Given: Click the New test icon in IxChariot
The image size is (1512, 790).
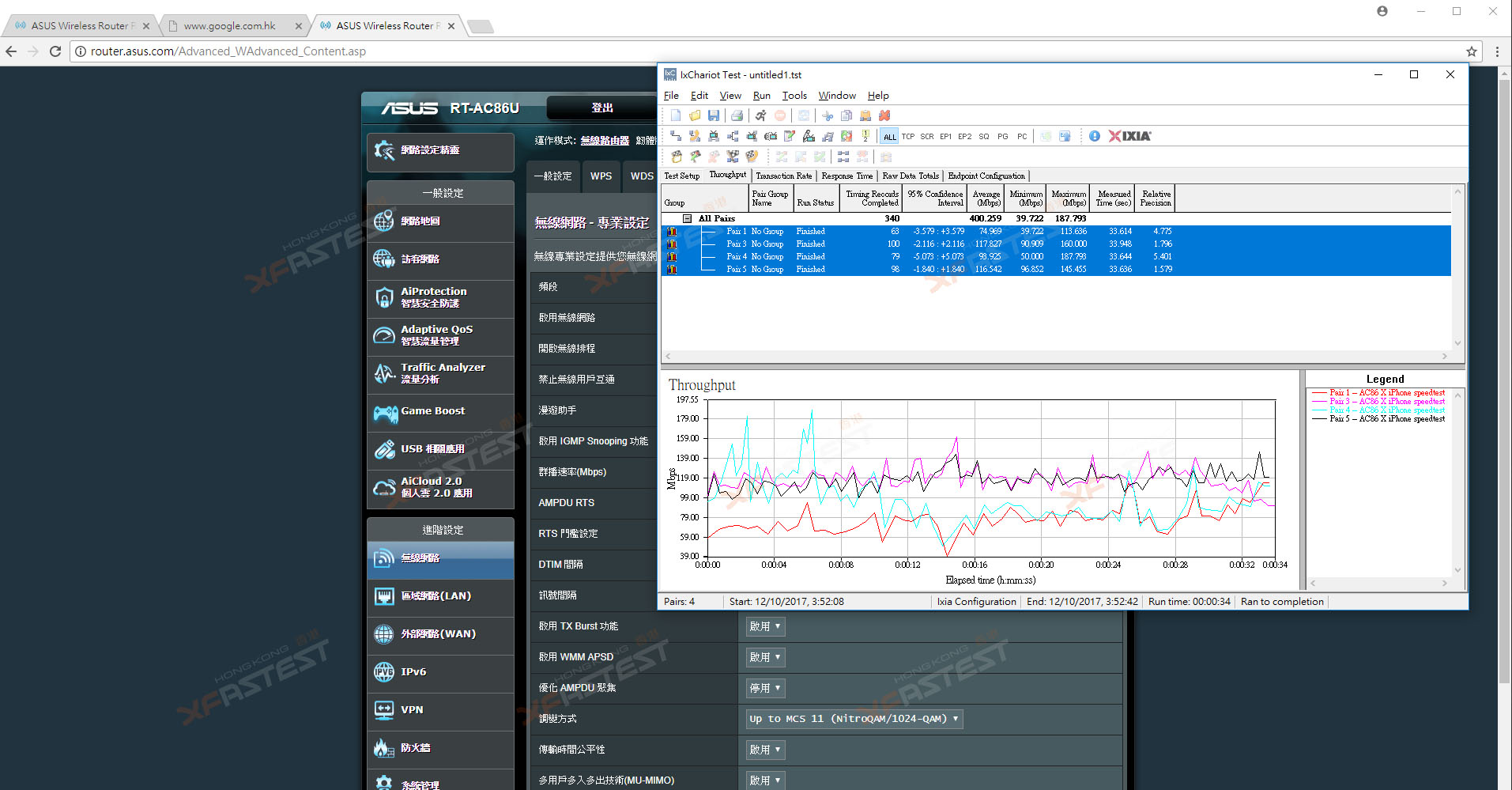Looking at the screenshot, I should pos(676,115).
